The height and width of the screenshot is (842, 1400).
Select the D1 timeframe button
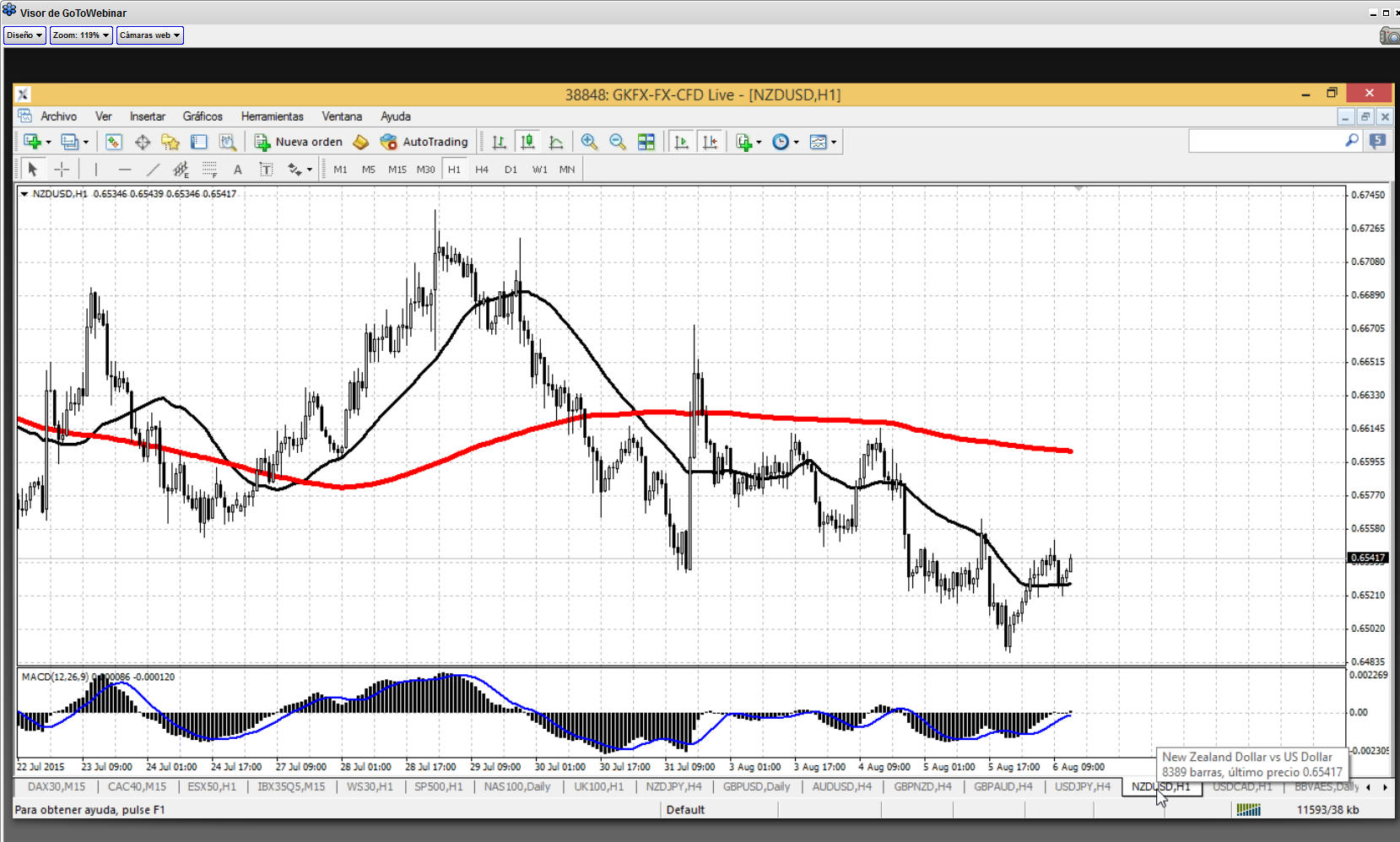(x=511, y=170)
